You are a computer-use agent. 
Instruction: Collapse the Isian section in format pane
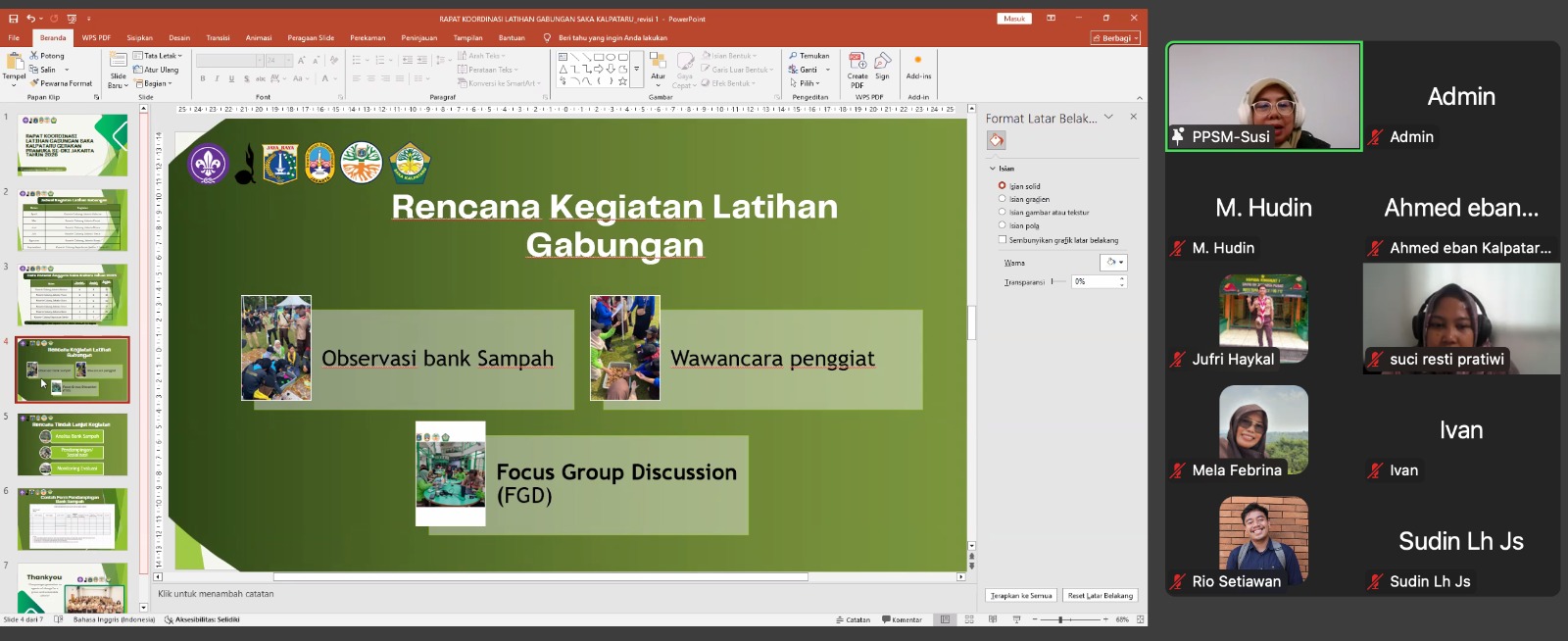[992, 169]
